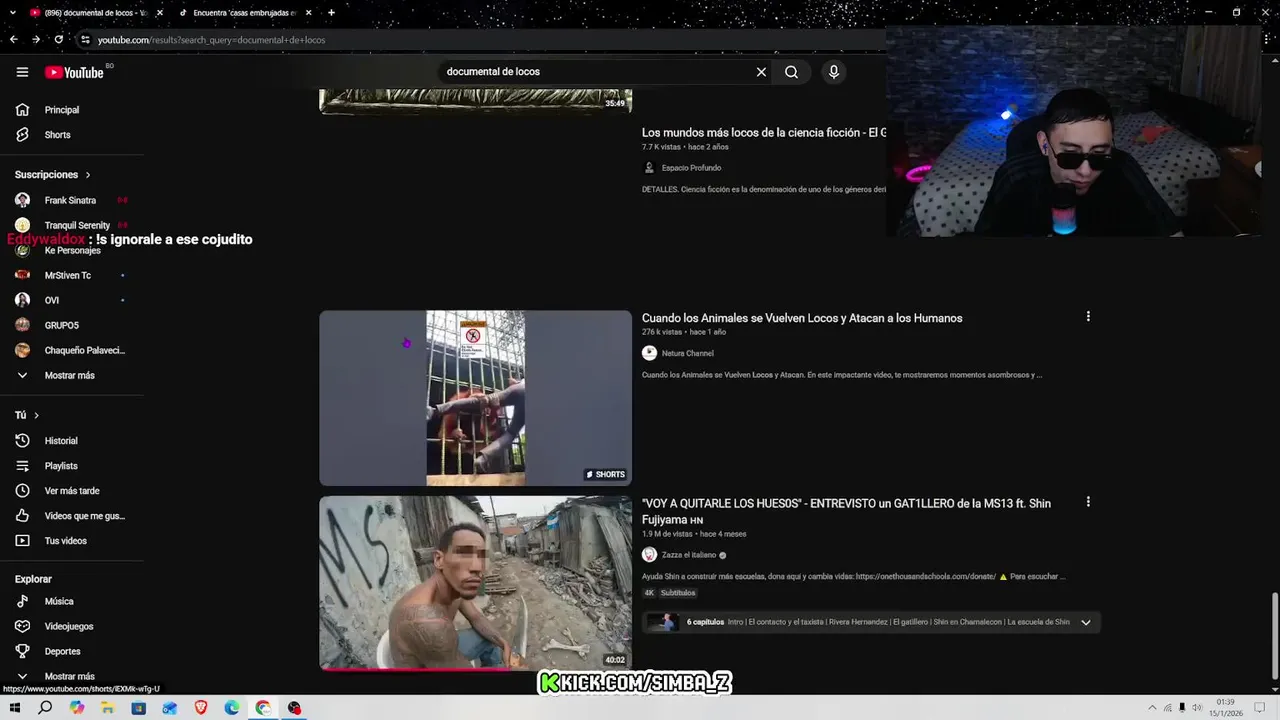Open File Explorer from taskbar
This screenshot has height=720, width=1280.
108,708
